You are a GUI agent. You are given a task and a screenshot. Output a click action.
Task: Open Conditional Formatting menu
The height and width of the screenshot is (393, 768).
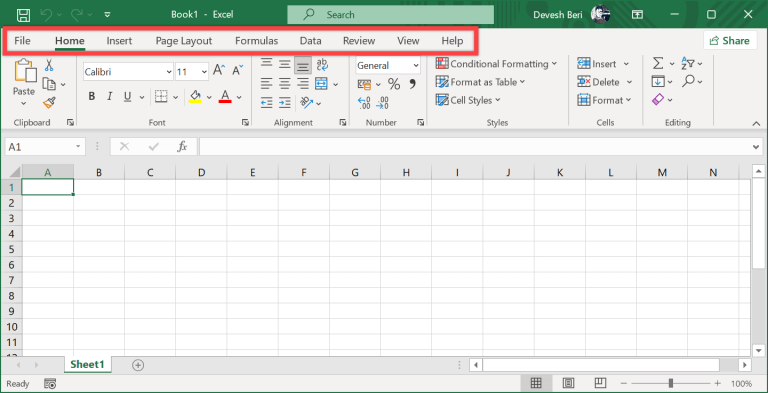pos(496,64)
